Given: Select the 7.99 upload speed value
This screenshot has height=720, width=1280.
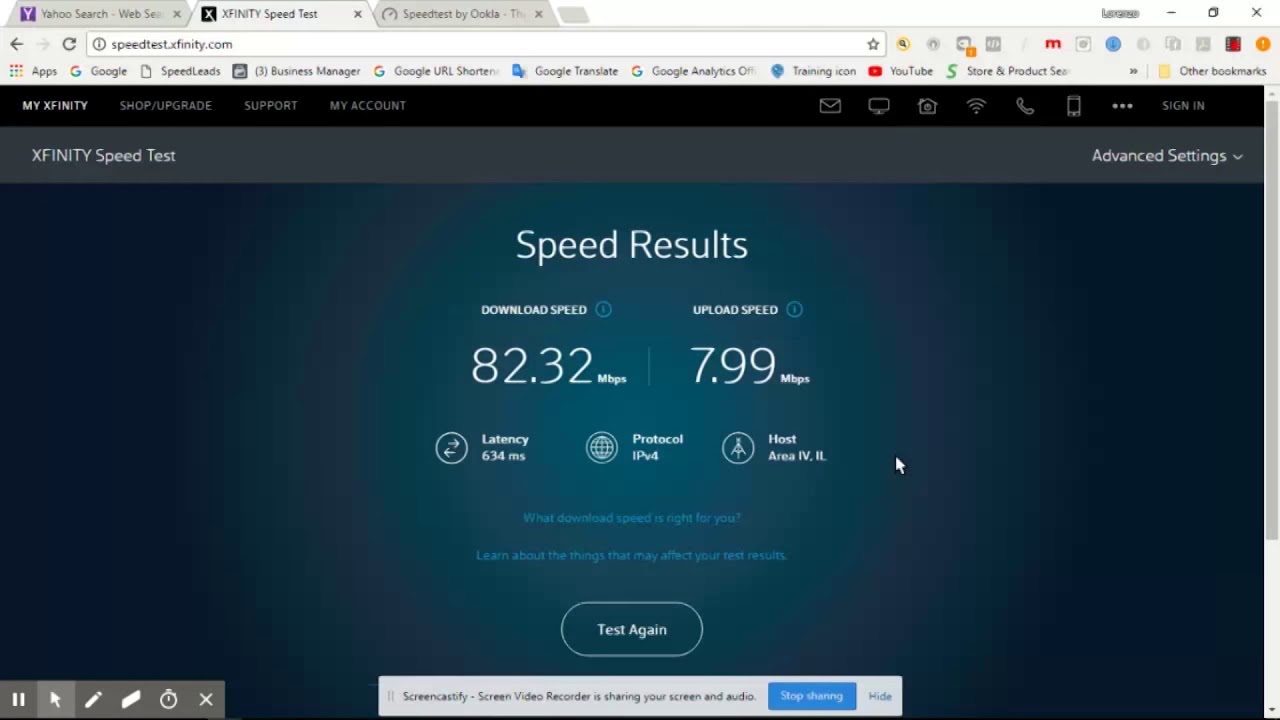Looking at the screenshot, I should 733,365.
